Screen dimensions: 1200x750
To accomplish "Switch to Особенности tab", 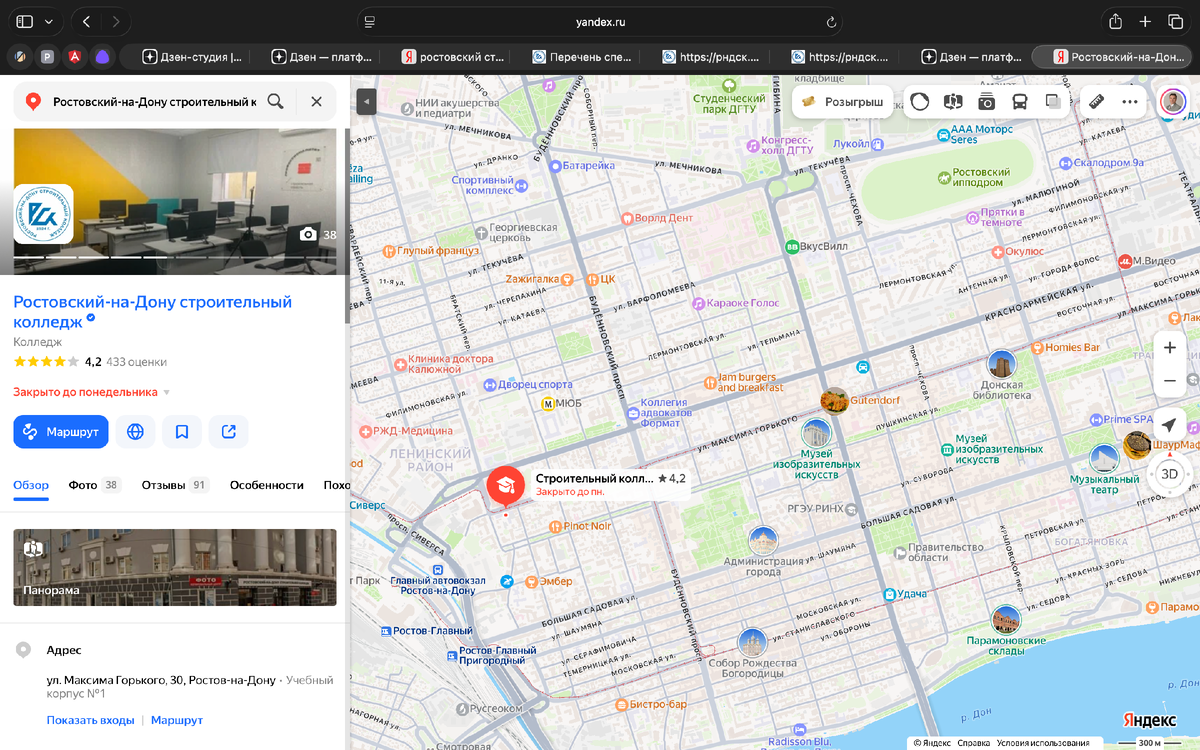I will point(267,485).
